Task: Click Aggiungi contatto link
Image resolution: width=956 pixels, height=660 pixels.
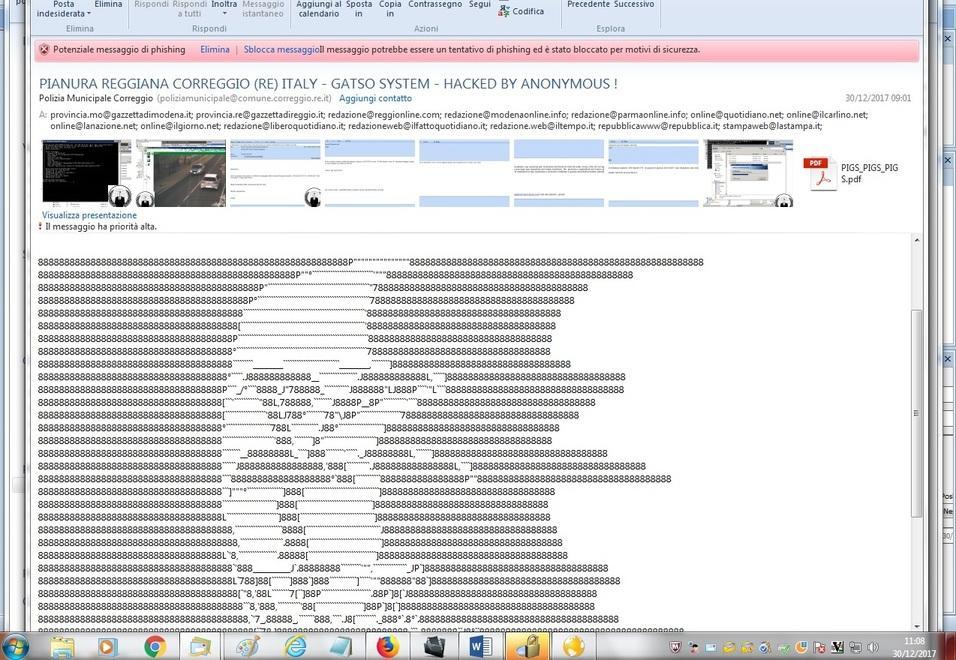Action: pos(375,98)
